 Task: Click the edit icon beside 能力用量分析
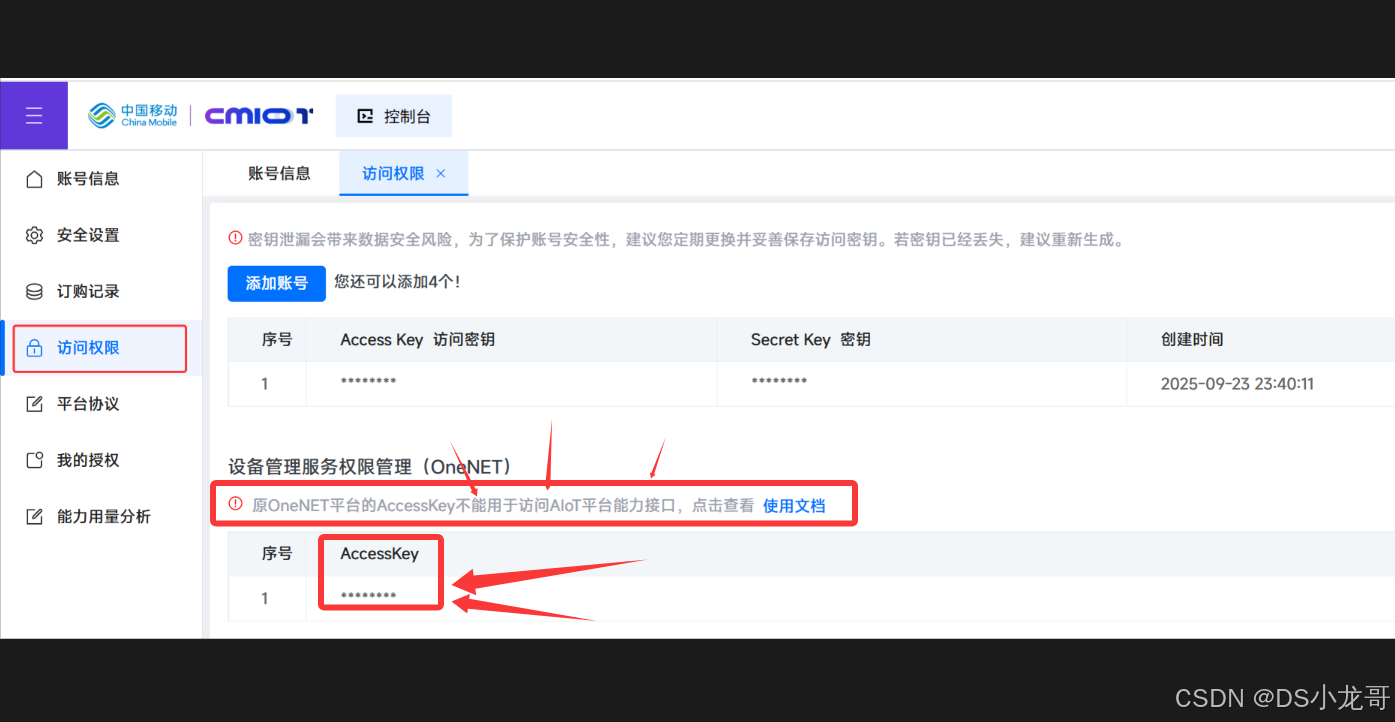34,517
